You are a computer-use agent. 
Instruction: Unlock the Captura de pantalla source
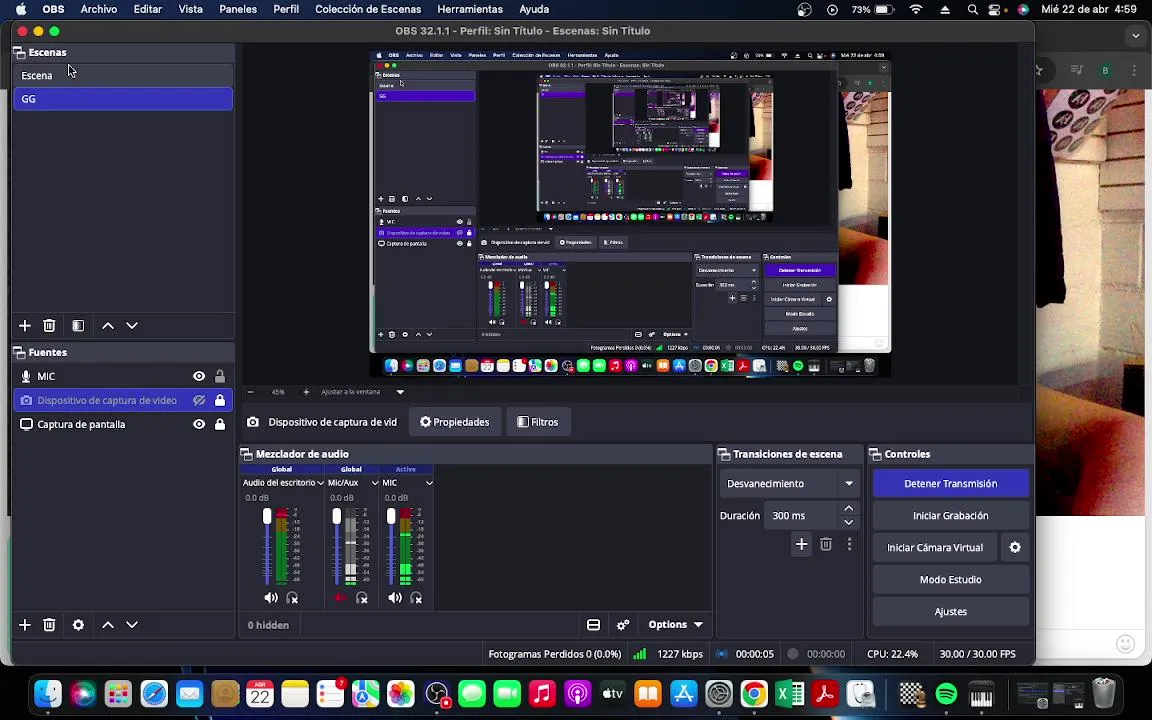point(220,424)
